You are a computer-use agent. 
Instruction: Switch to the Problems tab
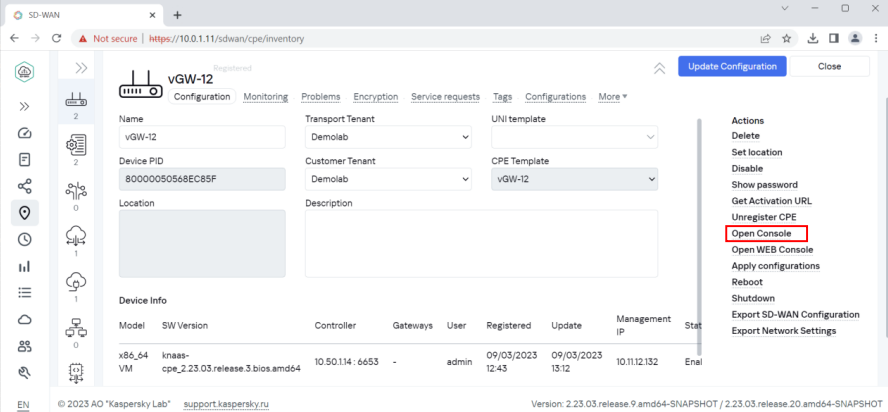(x=321, y=97)
